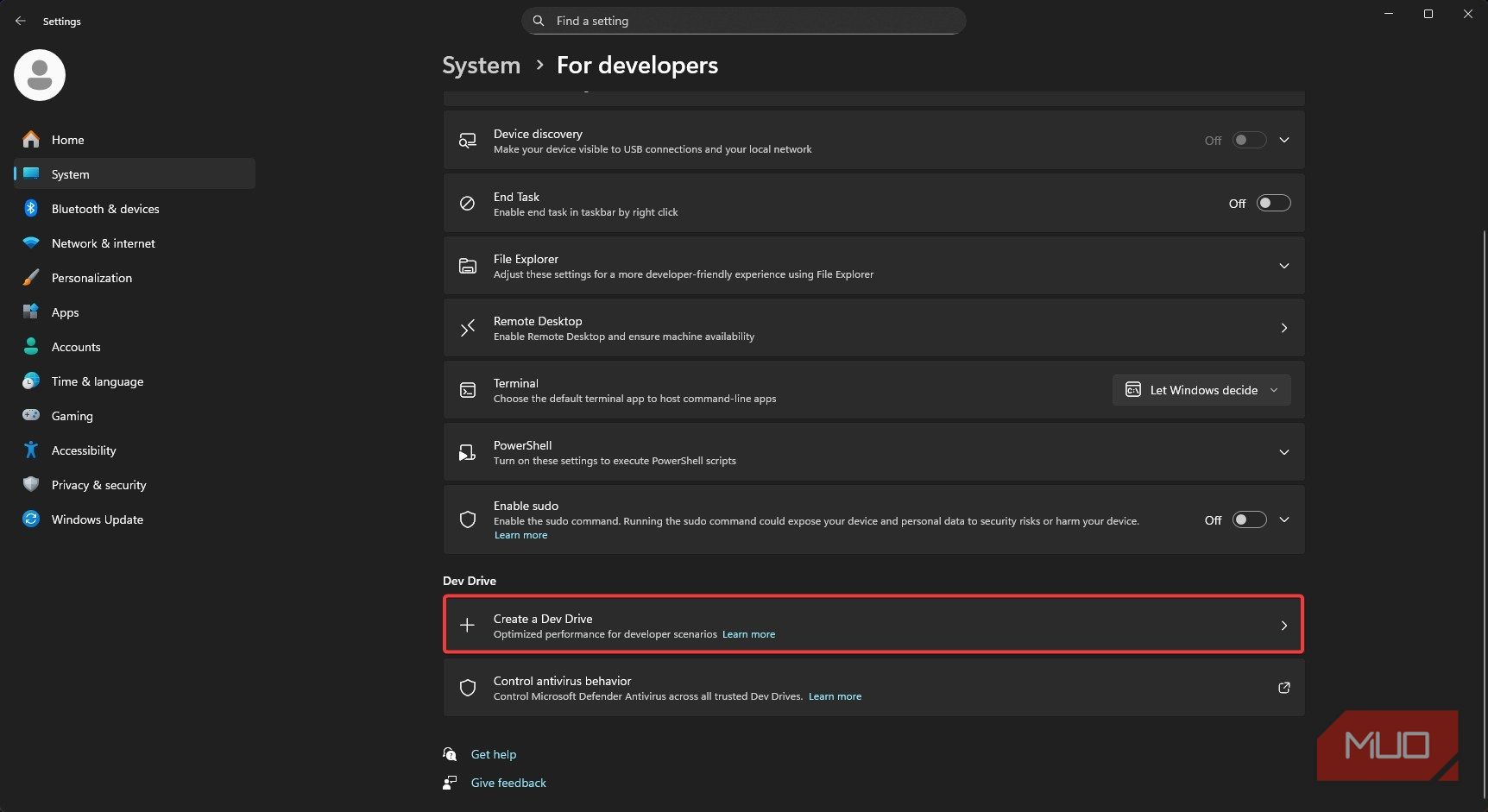Open the Remote Desktop page chevron

[1284, 328]
